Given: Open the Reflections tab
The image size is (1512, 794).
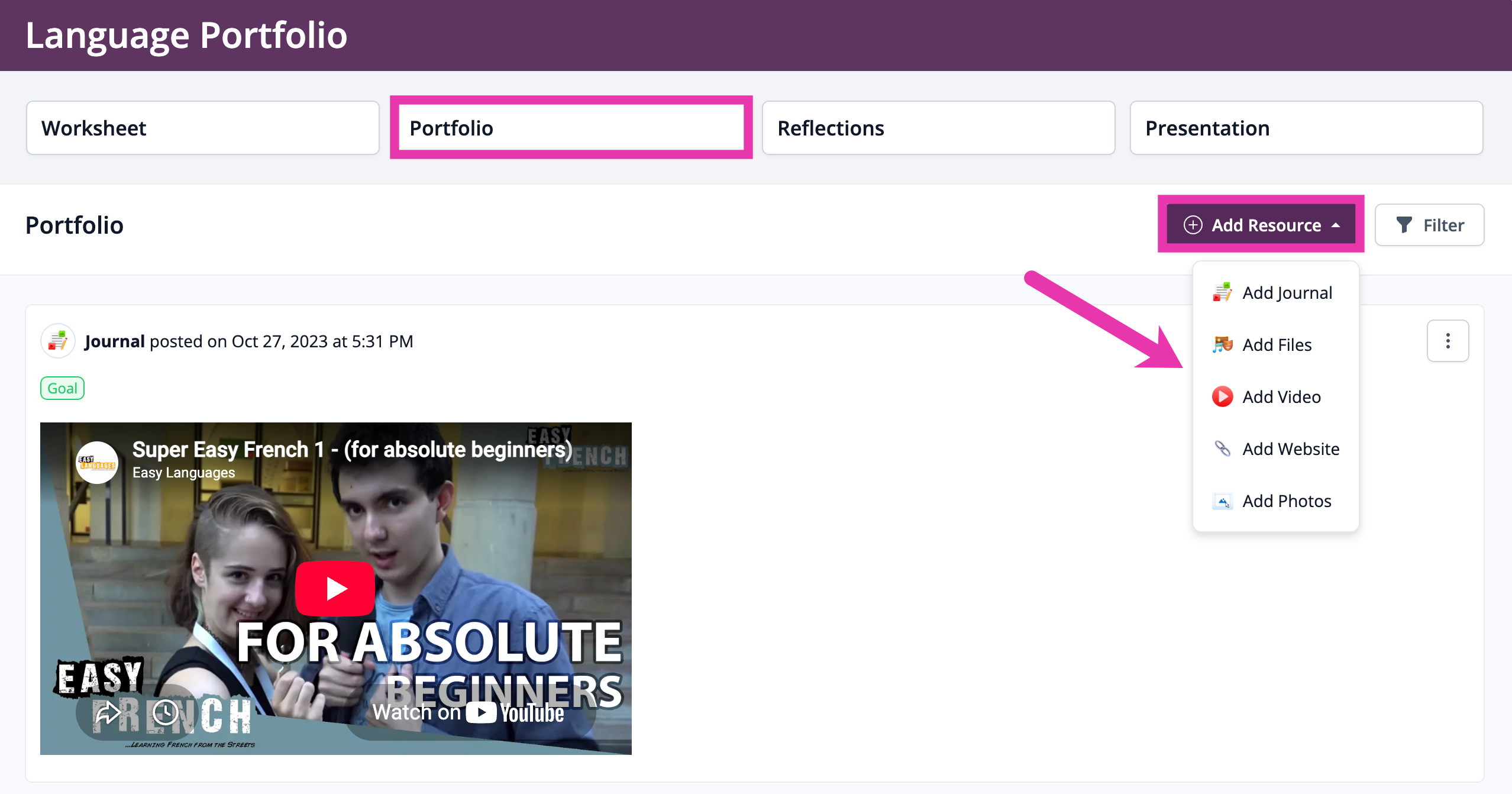Looking at the screenshot, I should click(x=938, y=128).
